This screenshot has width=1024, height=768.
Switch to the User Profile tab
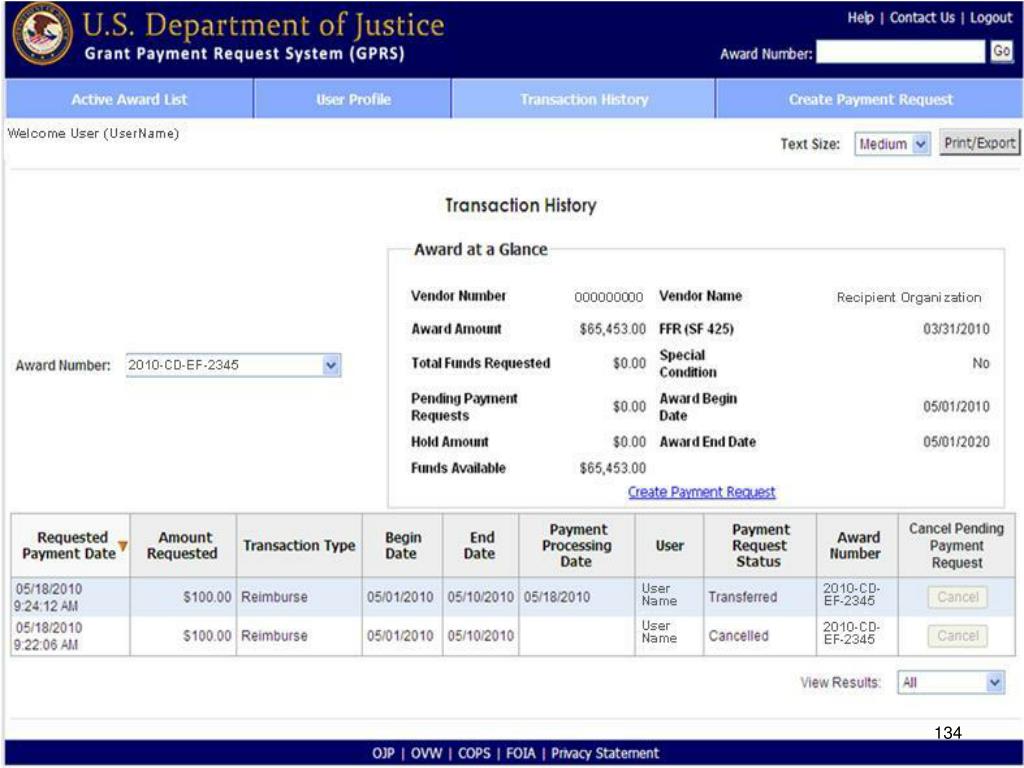(x=353, y=99)
